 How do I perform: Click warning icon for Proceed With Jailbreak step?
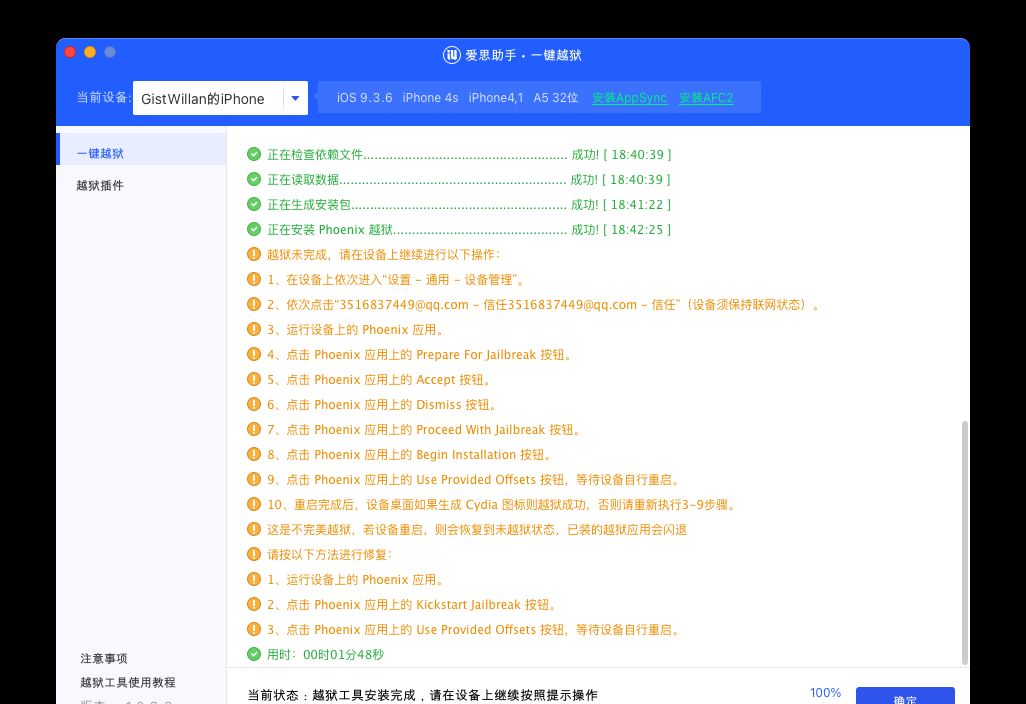click(254, 429)
